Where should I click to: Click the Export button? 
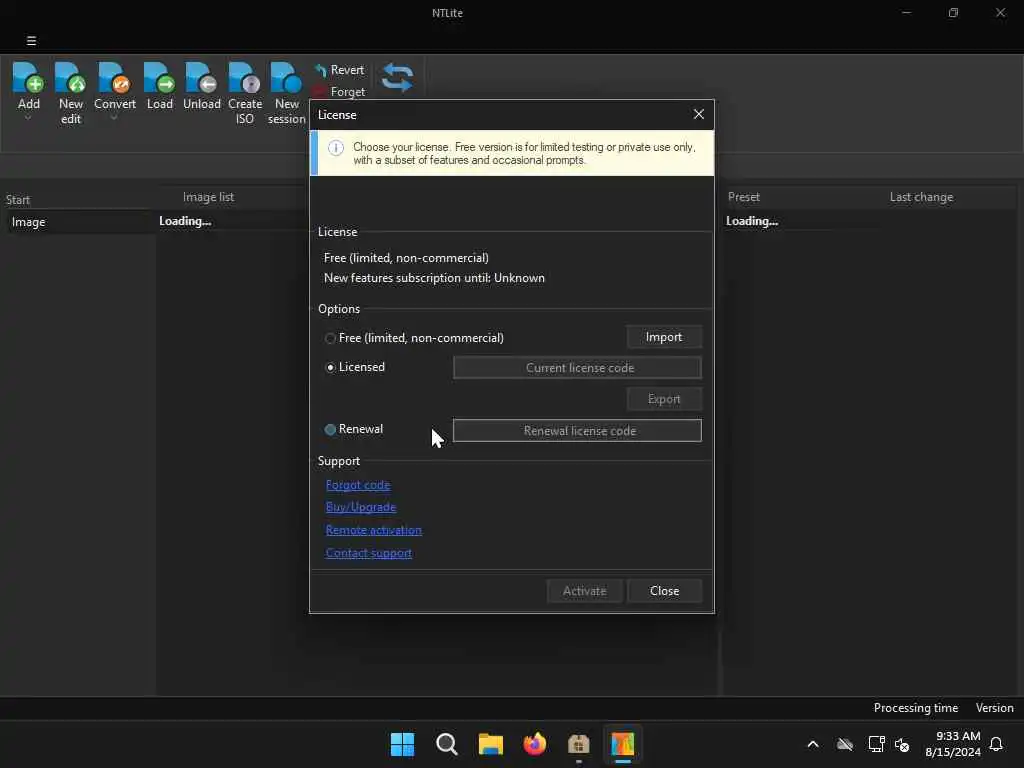coord(664,399)
